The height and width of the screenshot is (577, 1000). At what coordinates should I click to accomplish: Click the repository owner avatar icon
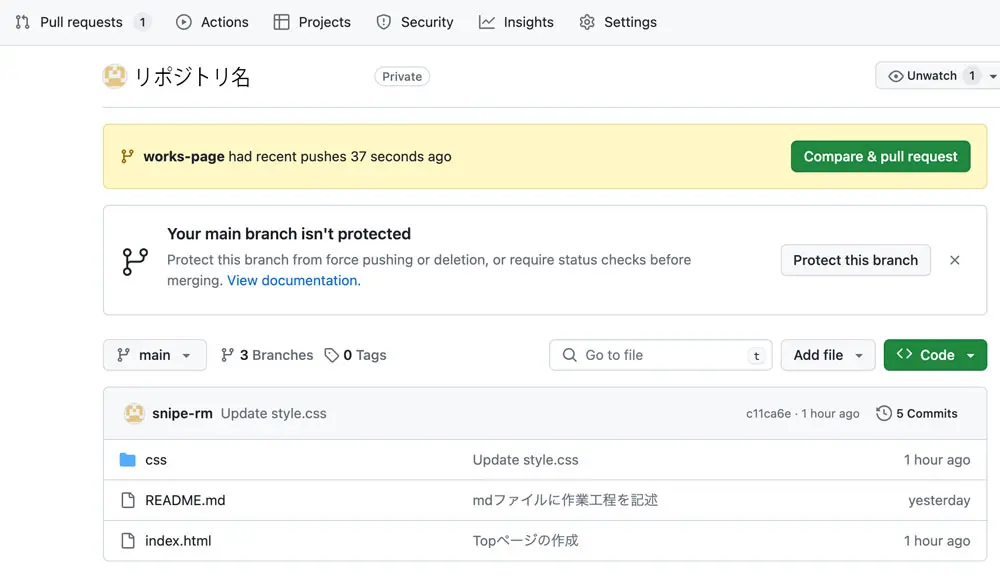point(115,76)
